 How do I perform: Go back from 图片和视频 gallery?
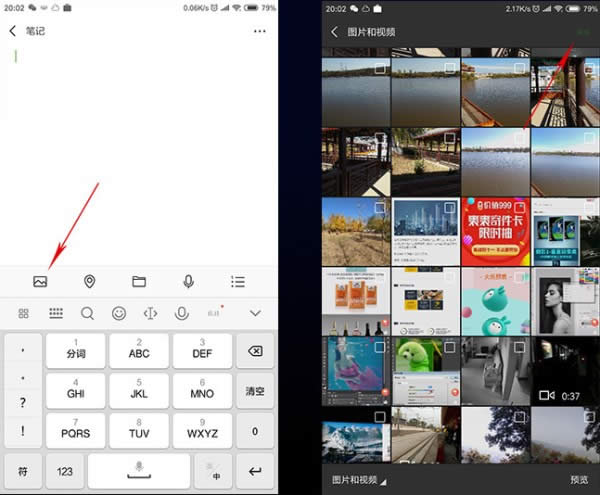(x=334, y=32)
